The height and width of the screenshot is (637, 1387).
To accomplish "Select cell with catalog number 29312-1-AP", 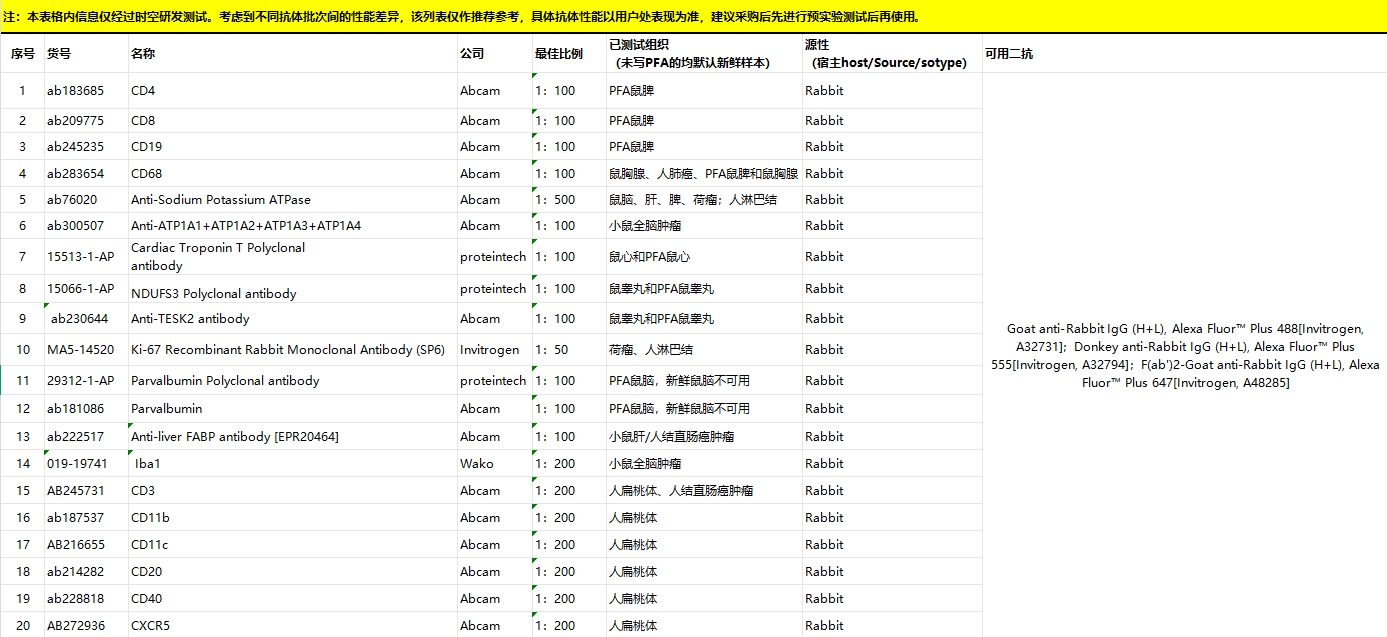I will point(86,380).
